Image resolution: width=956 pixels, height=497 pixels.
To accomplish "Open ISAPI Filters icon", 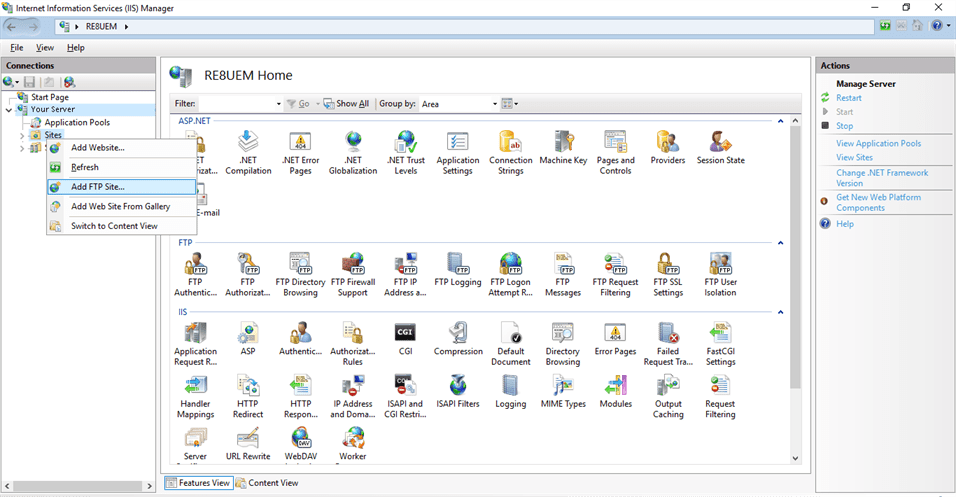I will [x=458, y=392].
